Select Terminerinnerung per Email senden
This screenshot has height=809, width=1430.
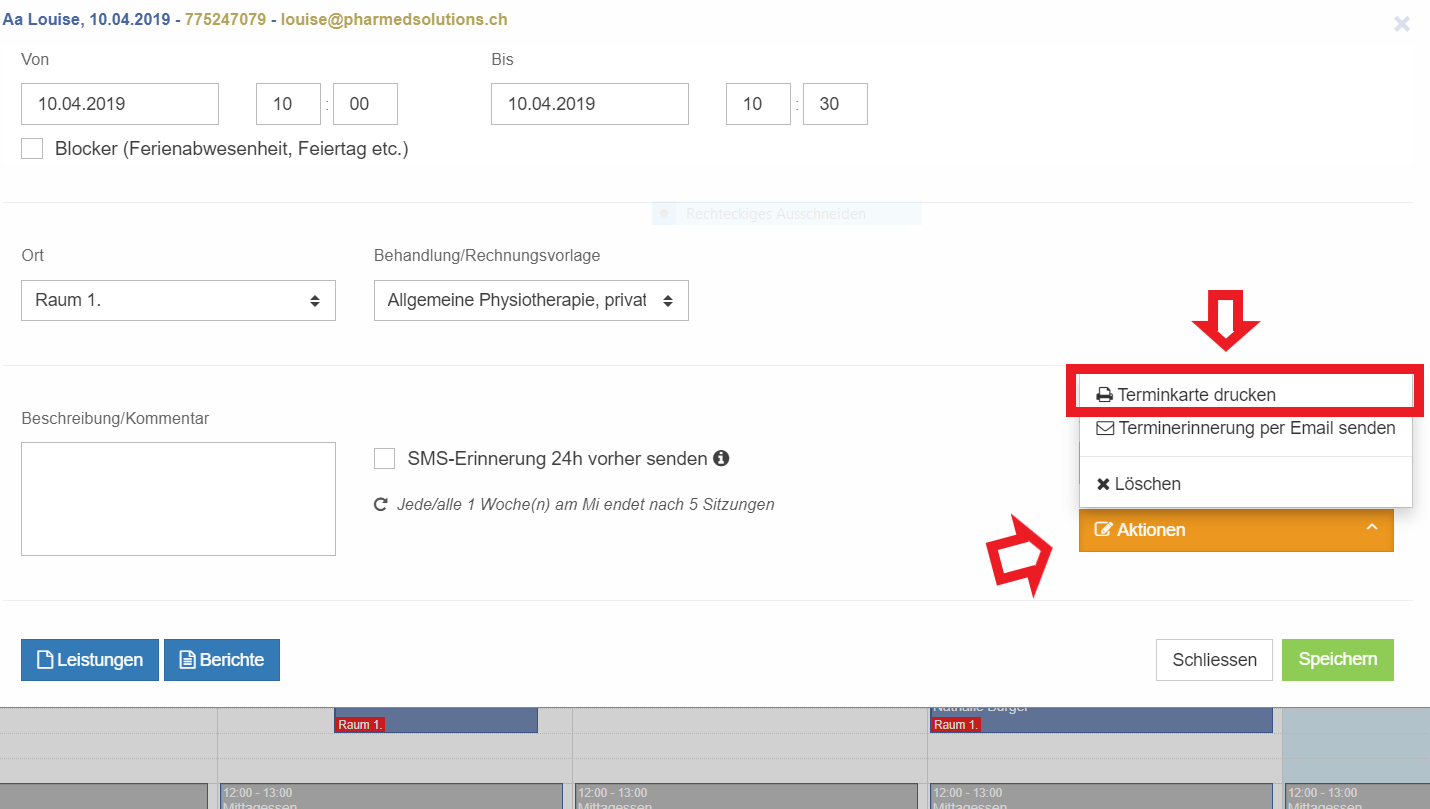point(1245,428)
